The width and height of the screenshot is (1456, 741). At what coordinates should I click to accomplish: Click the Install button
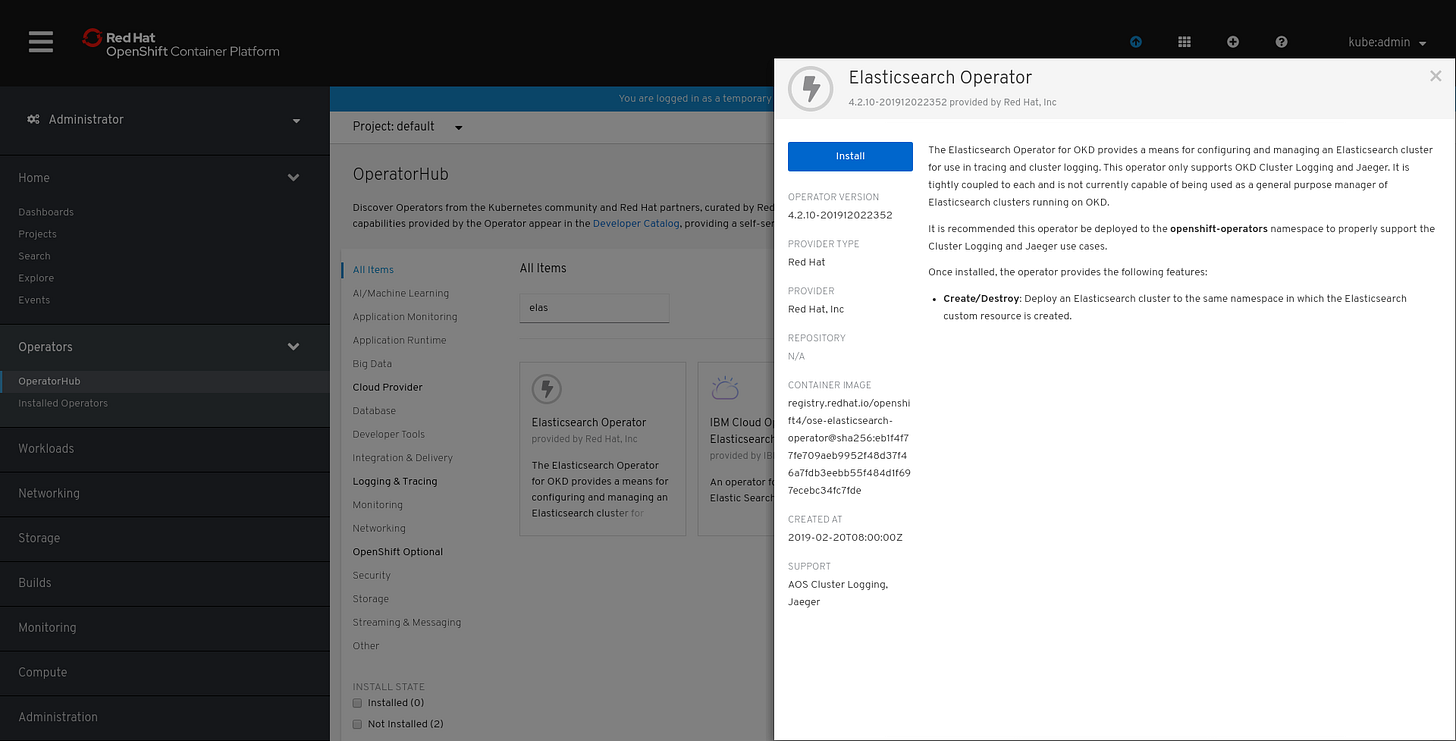(x=850, y=156)
